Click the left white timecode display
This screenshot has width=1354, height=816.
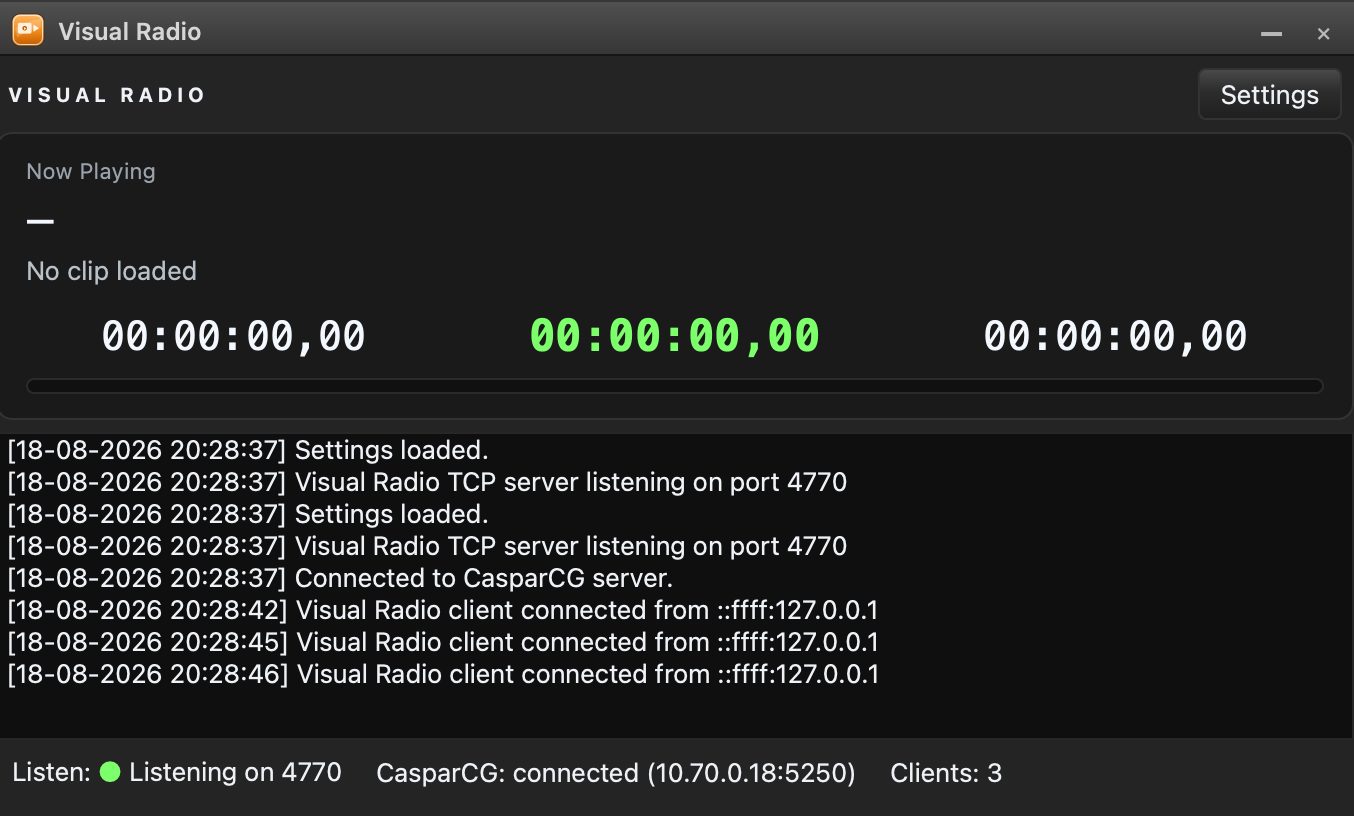click(x=233, y=336)
